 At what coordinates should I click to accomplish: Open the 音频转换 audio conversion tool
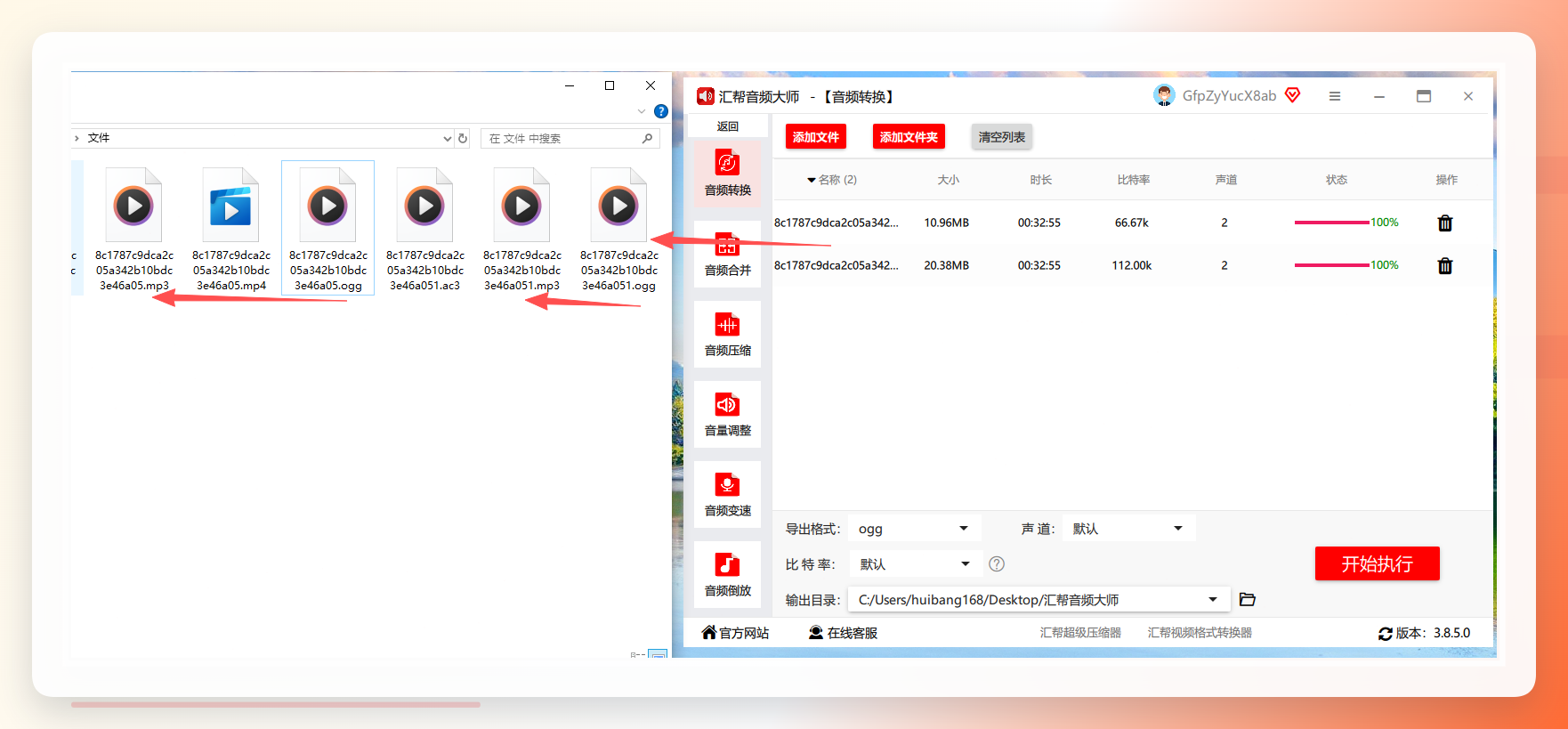coord(727,173)
